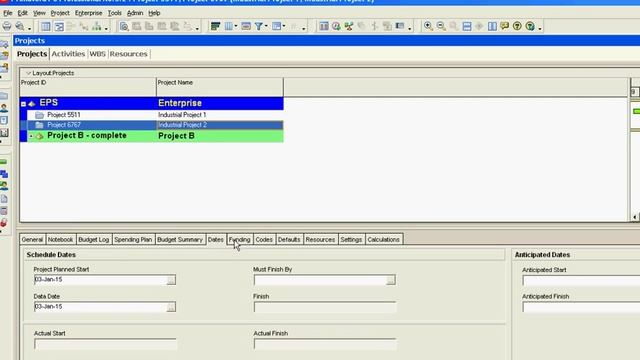Open the Project menu

tap(60, 13)
